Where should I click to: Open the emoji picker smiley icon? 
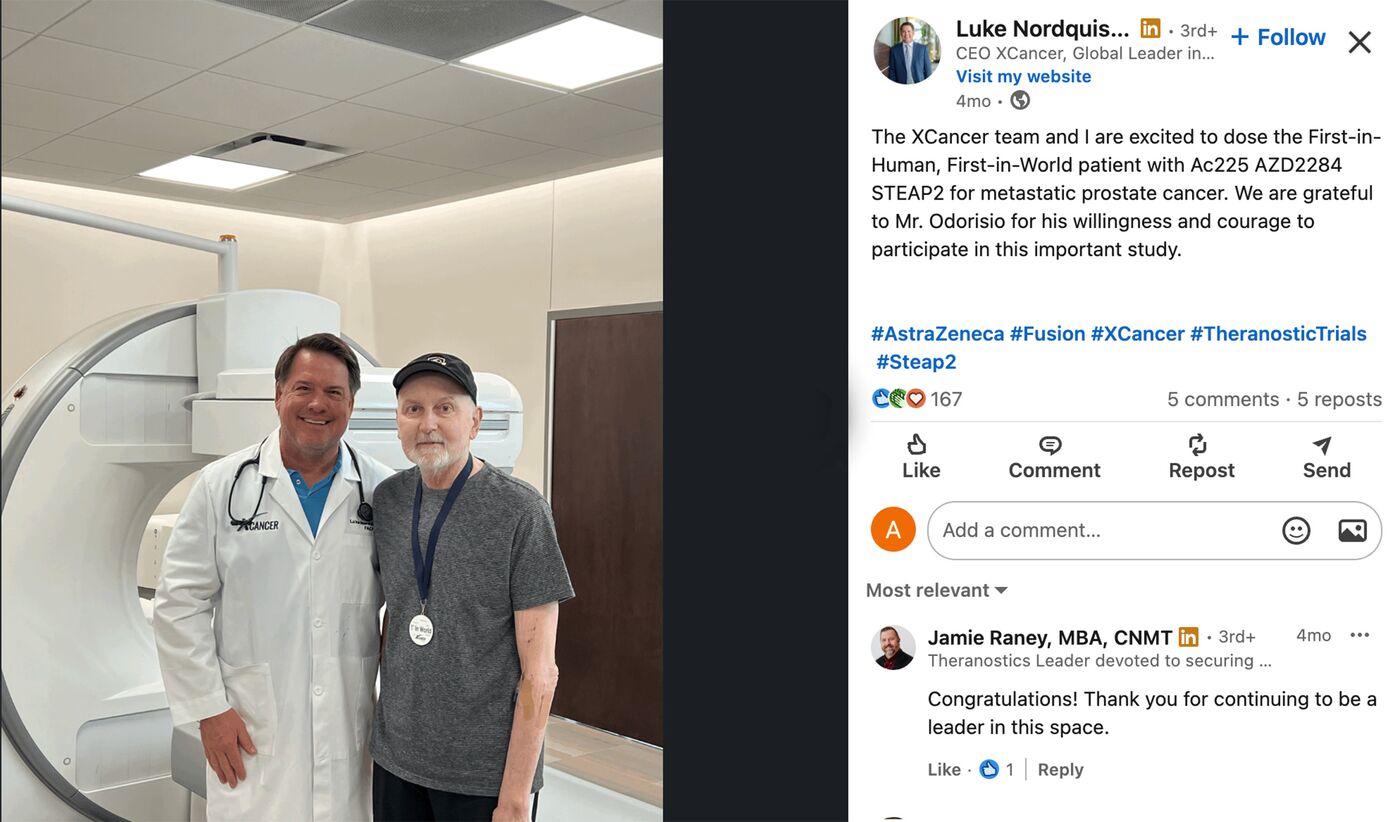pos(1296,530)
